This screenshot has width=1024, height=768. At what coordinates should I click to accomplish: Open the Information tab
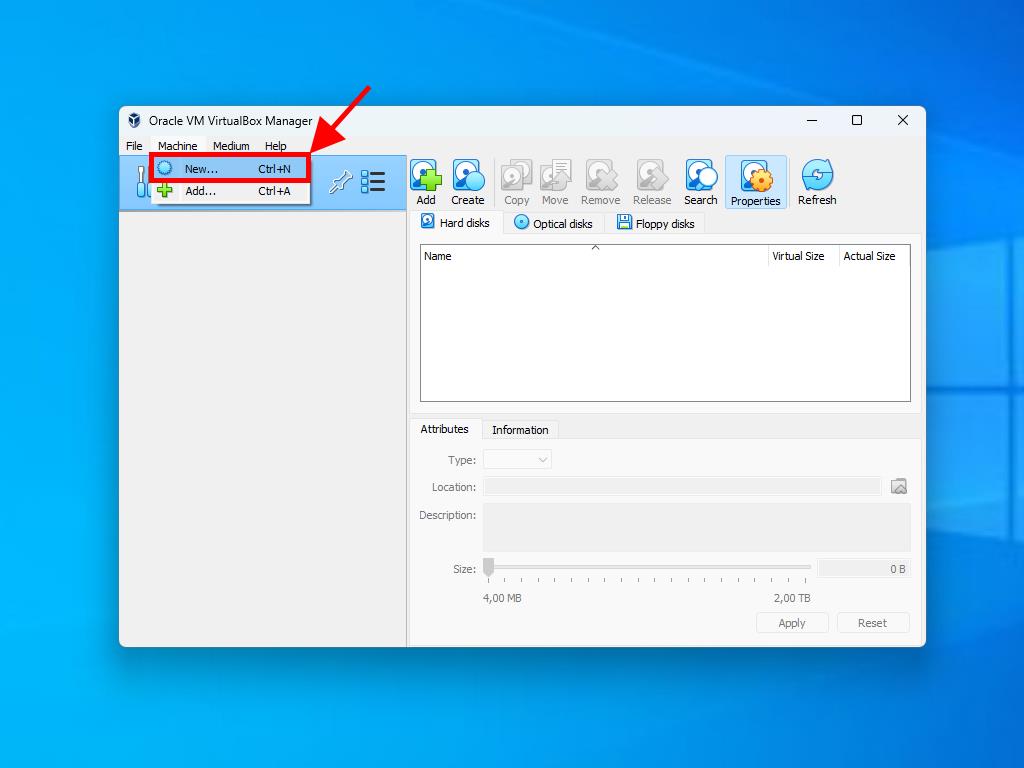[x=520, y=430]
